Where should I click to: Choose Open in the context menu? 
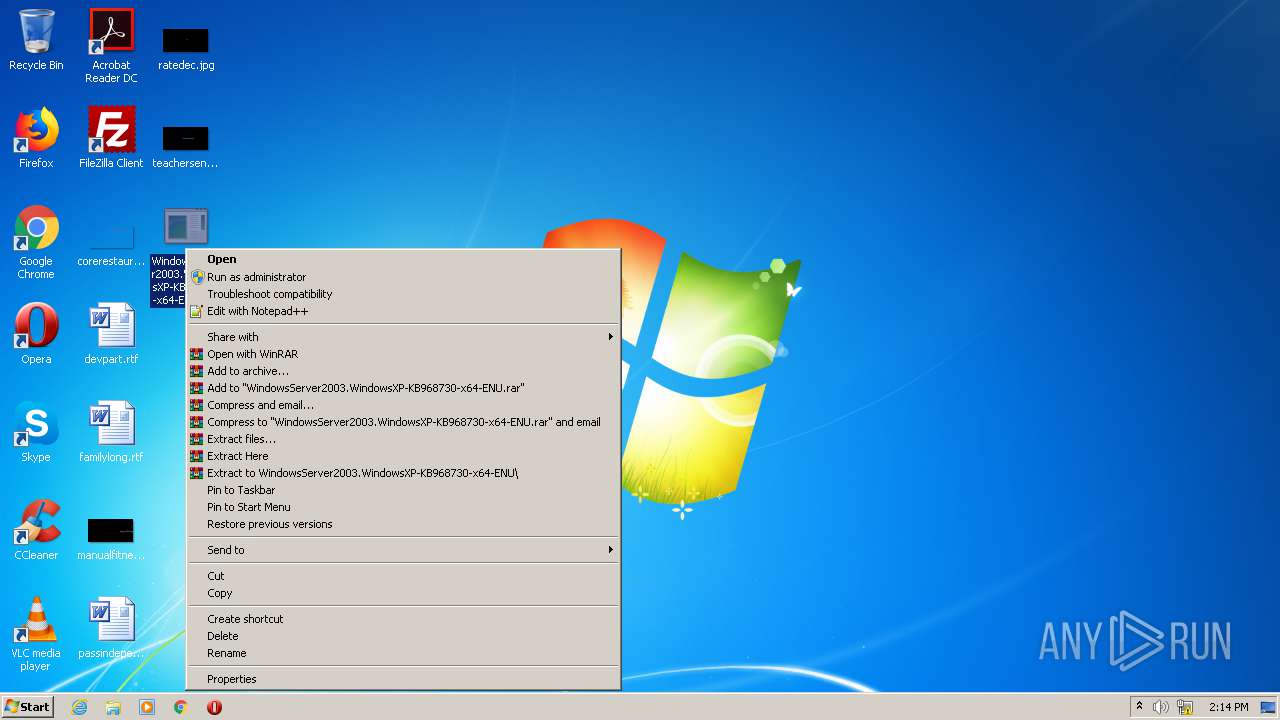(x=404, y=259)
